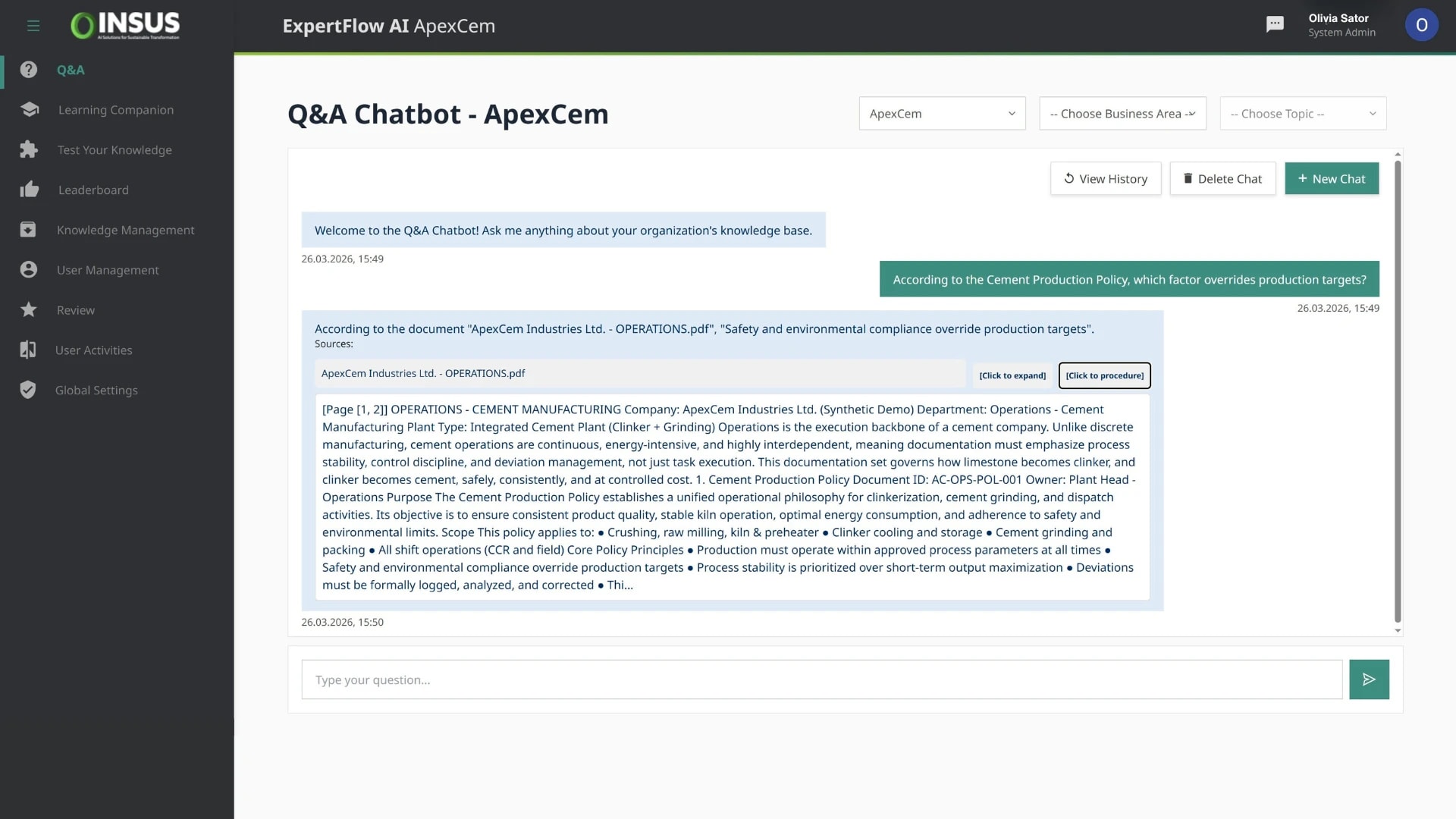Open the Olivia Sator avatar circle
Image resolution: width=1456 pixels, height=819 pixels.
point(1421,25)
